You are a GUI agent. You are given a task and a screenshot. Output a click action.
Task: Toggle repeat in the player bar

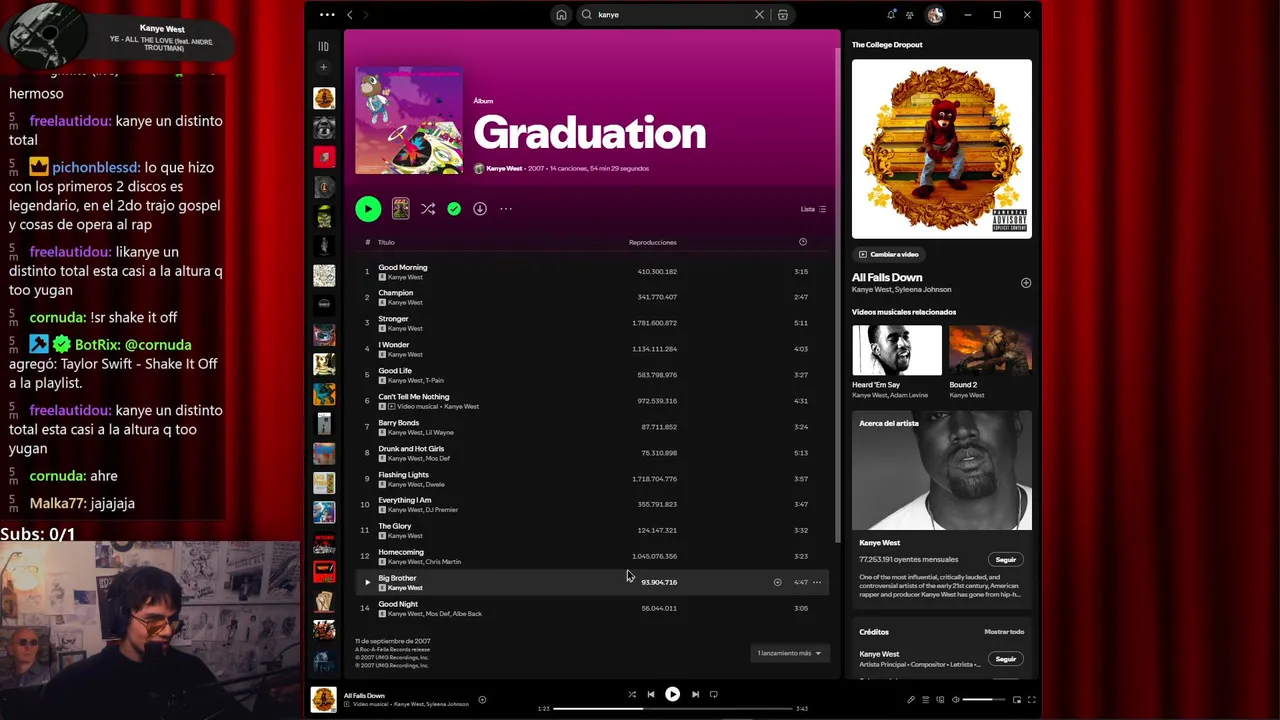(713, 694)
